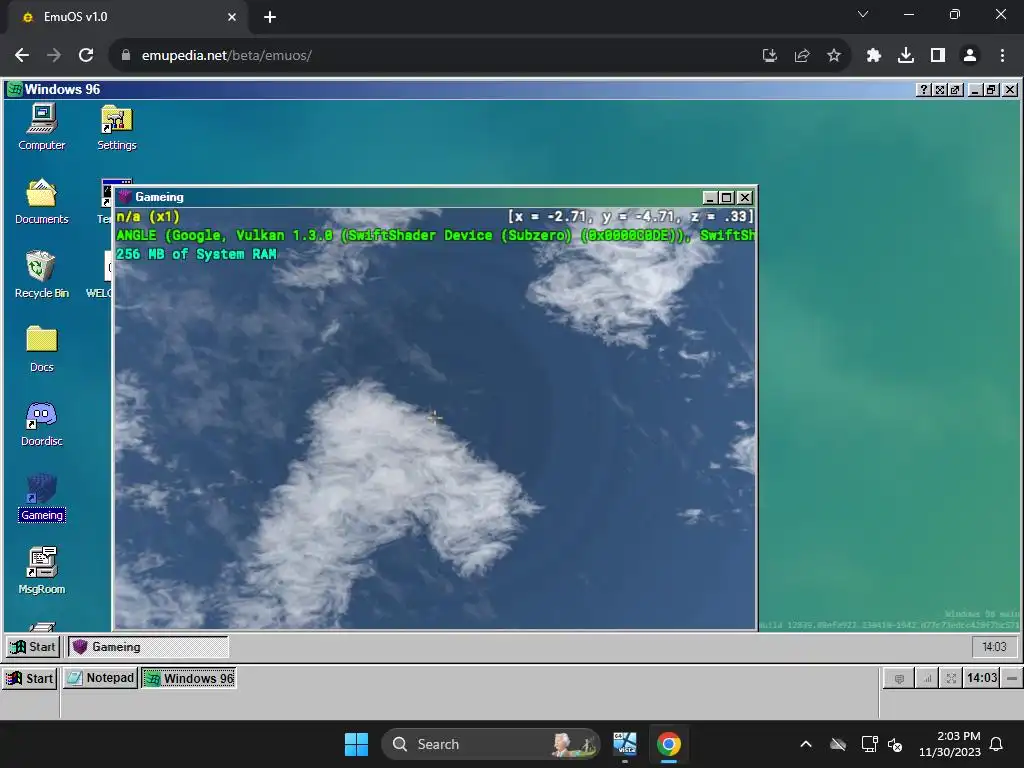This screenshot has width=1024, height=768.
Task: Click the crosshair in the Gameing view
Action: click(x=435, y=417)
